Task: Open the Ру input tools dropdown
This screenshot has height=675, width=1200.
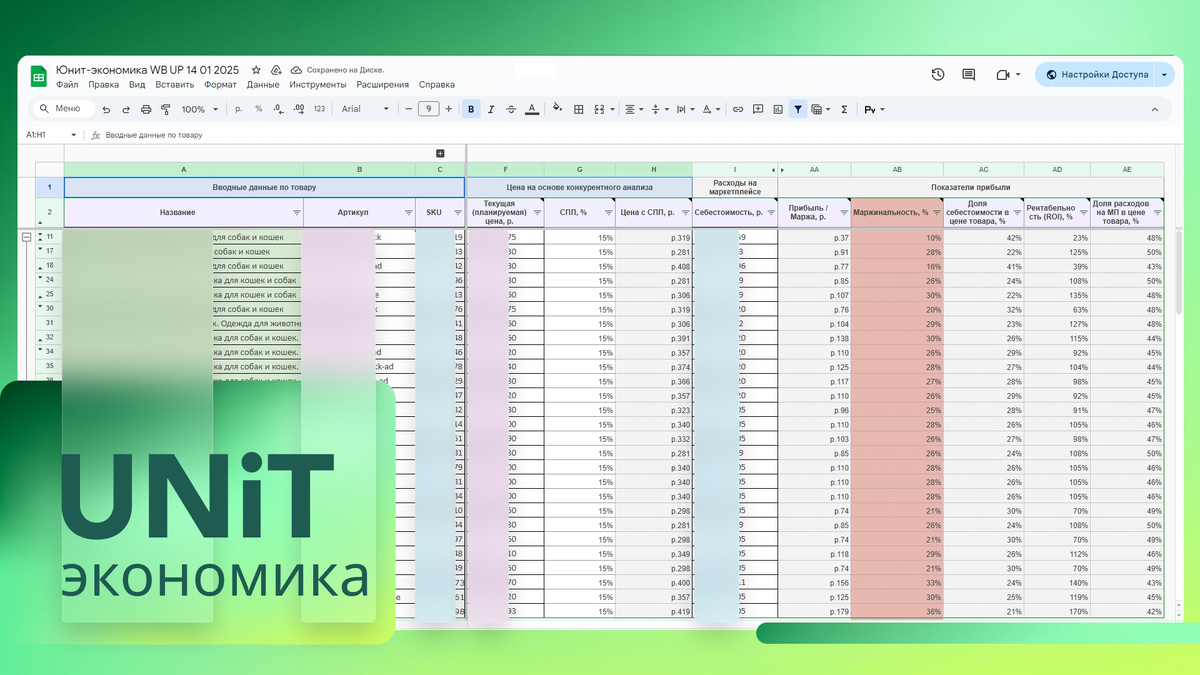Action: coord(874,109)
